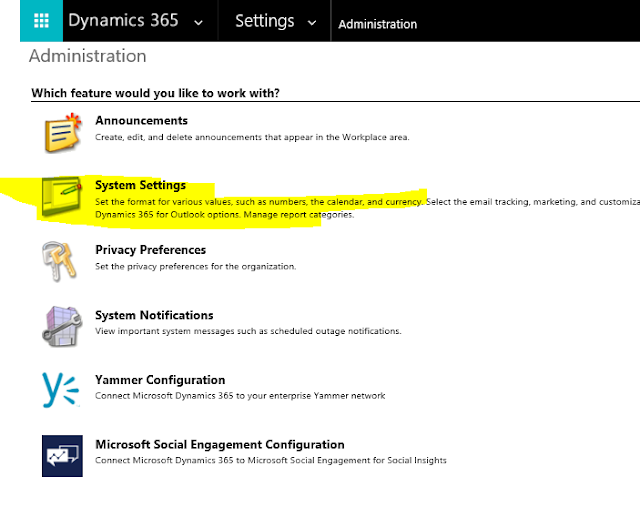
Task: Open the Announcements link
Action: click(141, 120)
